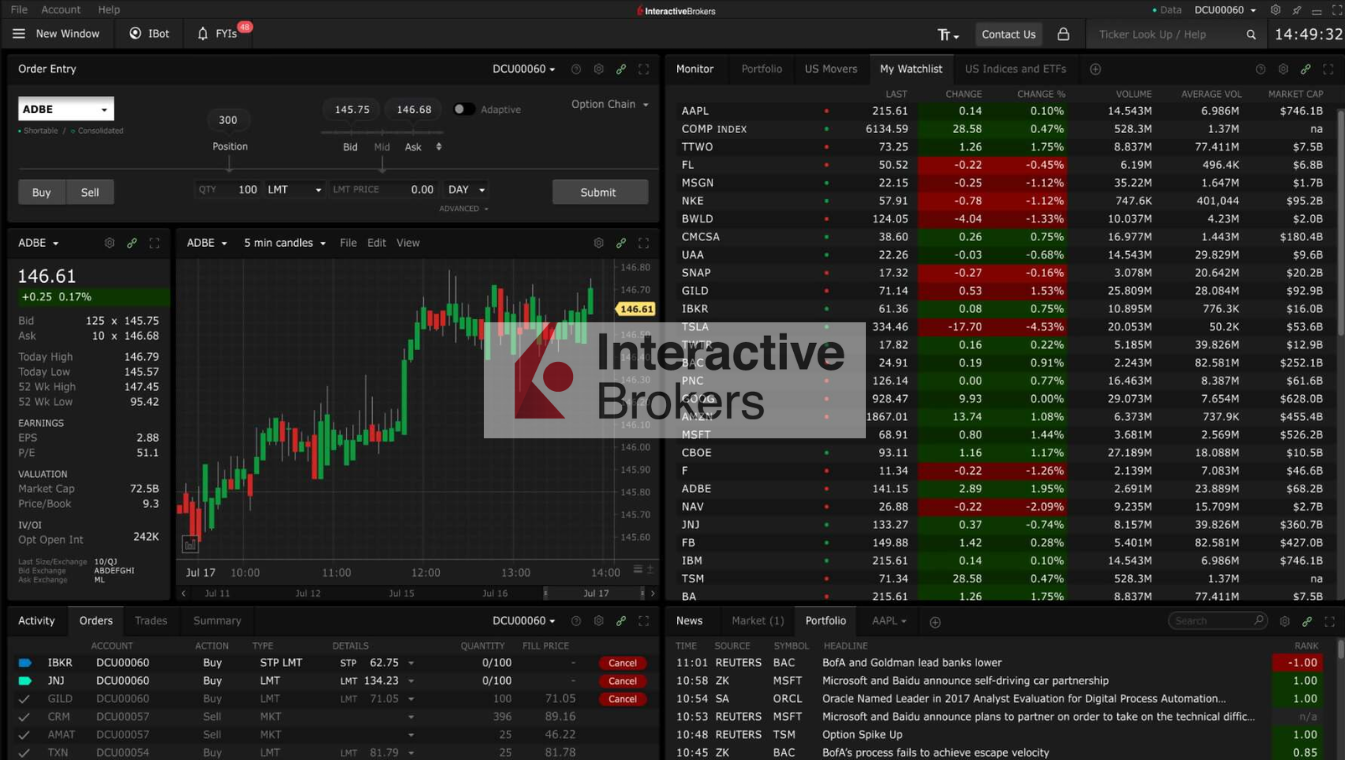1345x760 pixels.
Task: Click the help icon in Order Entry header
Action: (576, 70)
